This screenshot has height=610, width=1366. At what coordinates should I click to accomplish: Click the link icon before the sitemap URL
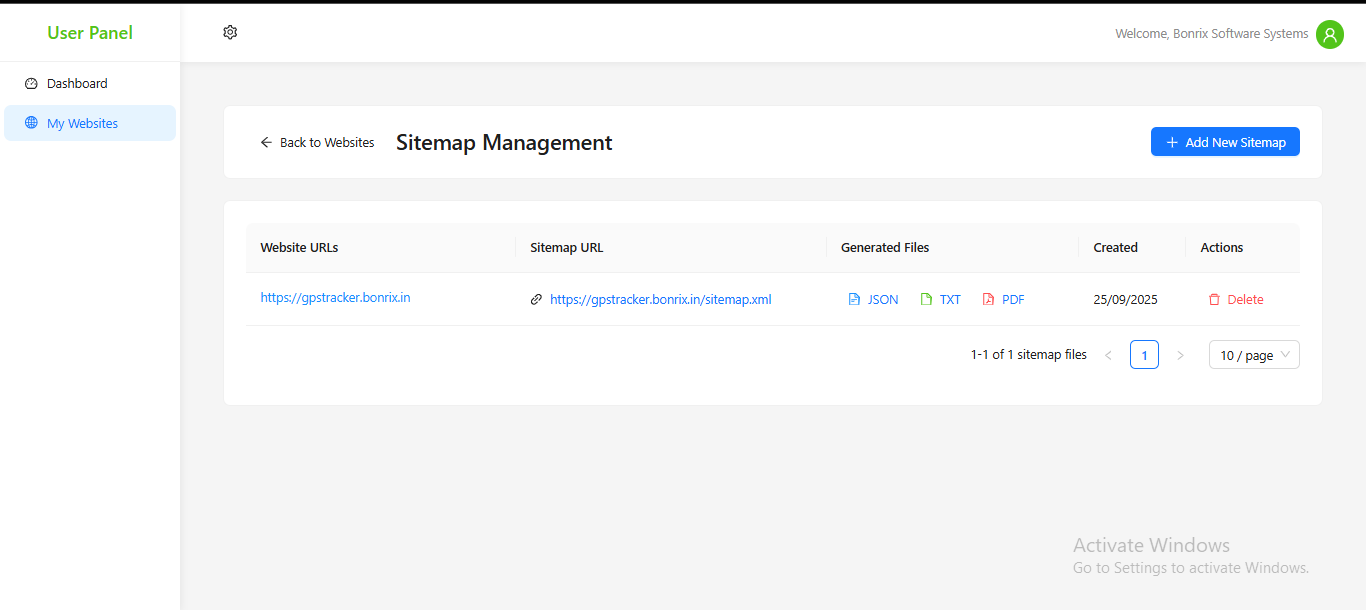coord(536,299)
